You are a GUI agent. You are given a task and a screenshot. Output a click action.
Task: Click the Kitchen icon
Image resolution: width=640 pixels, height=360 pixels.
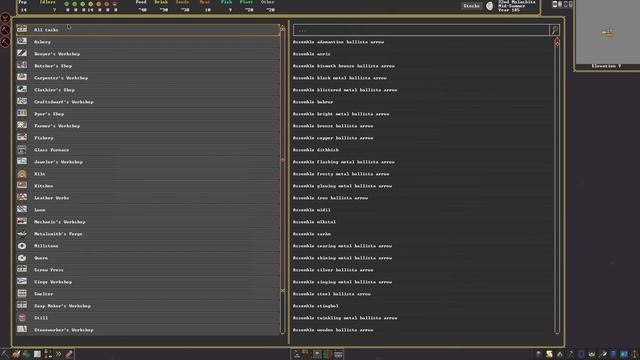(22, 185)
